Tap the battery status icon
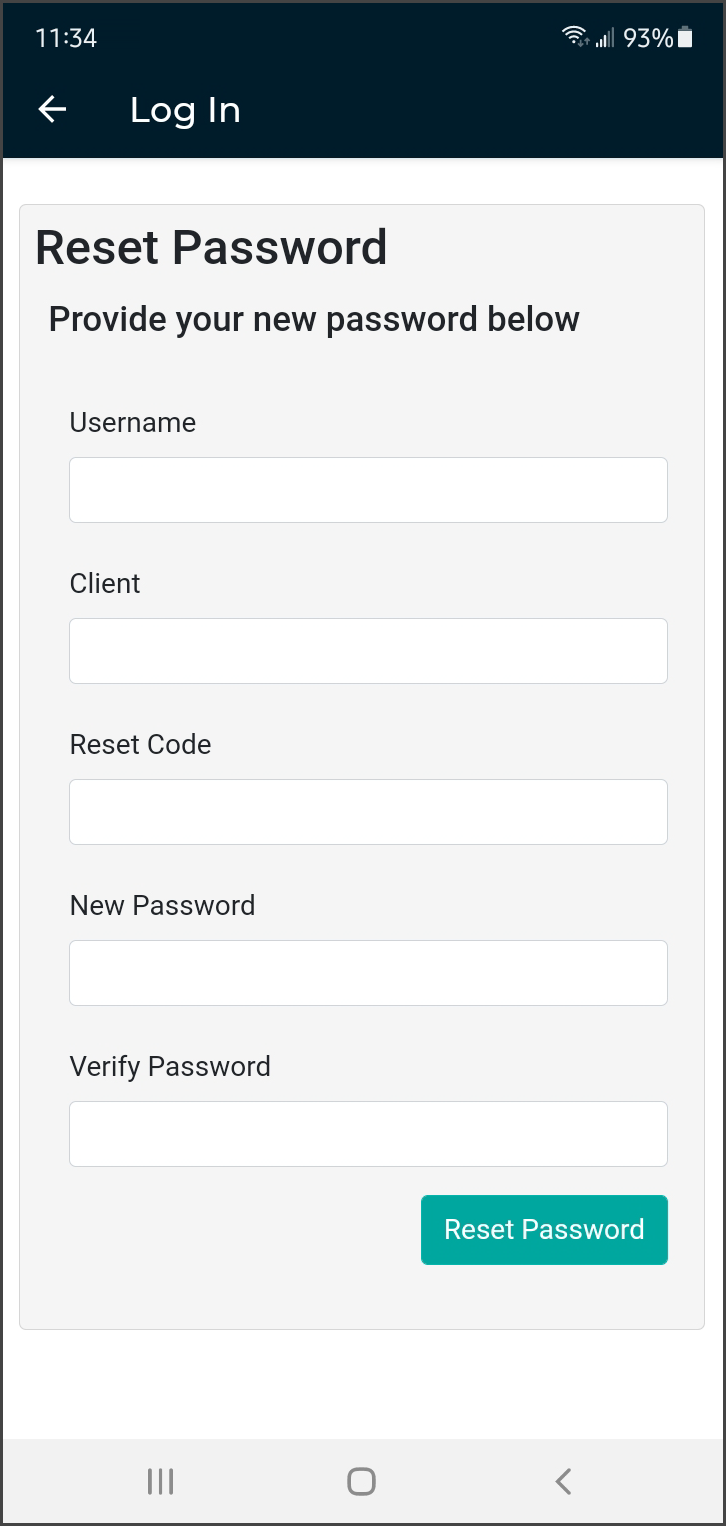Image resolution: width=726 pixels, height=1526 pixels. coord(685,38)
